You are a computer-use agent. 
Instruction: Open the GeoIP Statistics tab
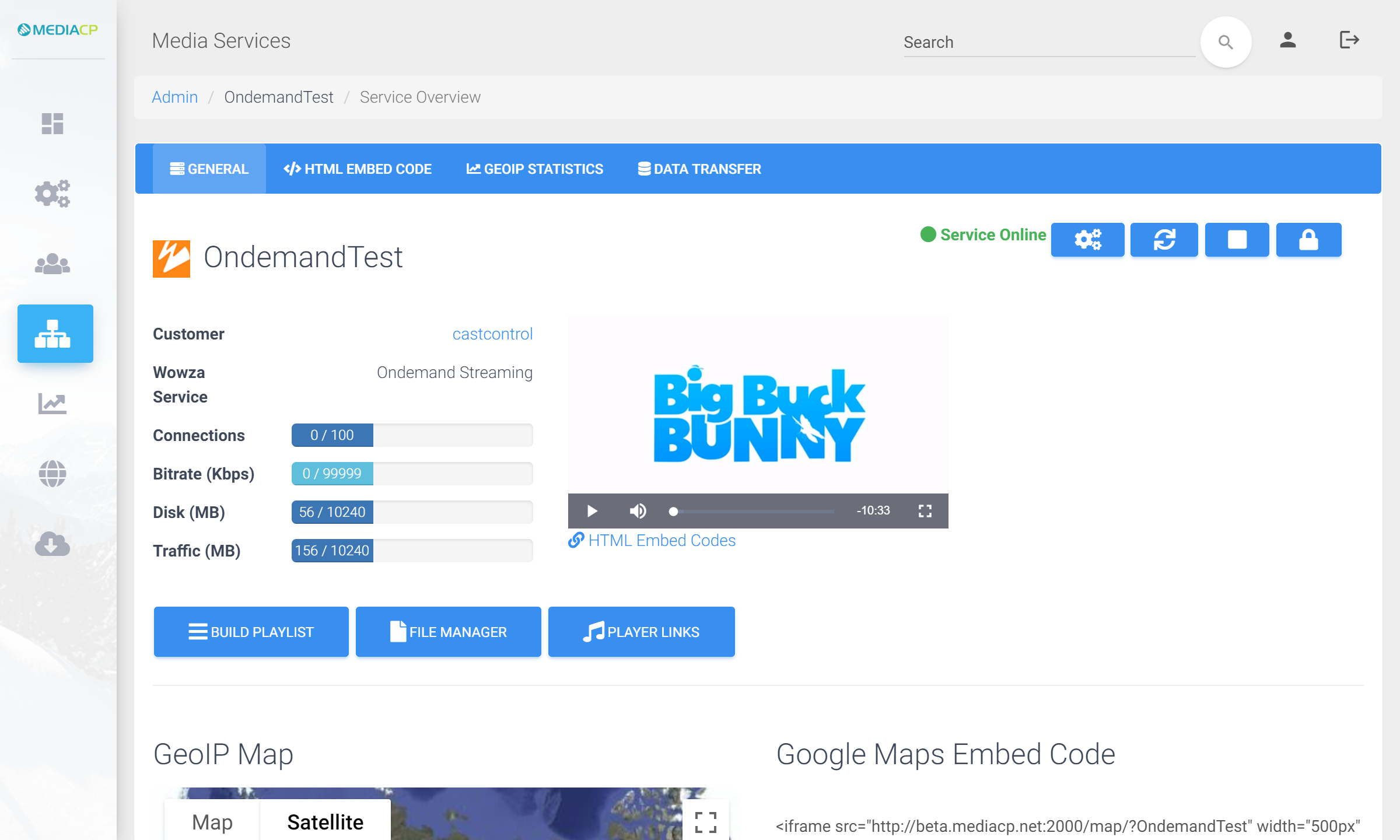coord(534,169)
